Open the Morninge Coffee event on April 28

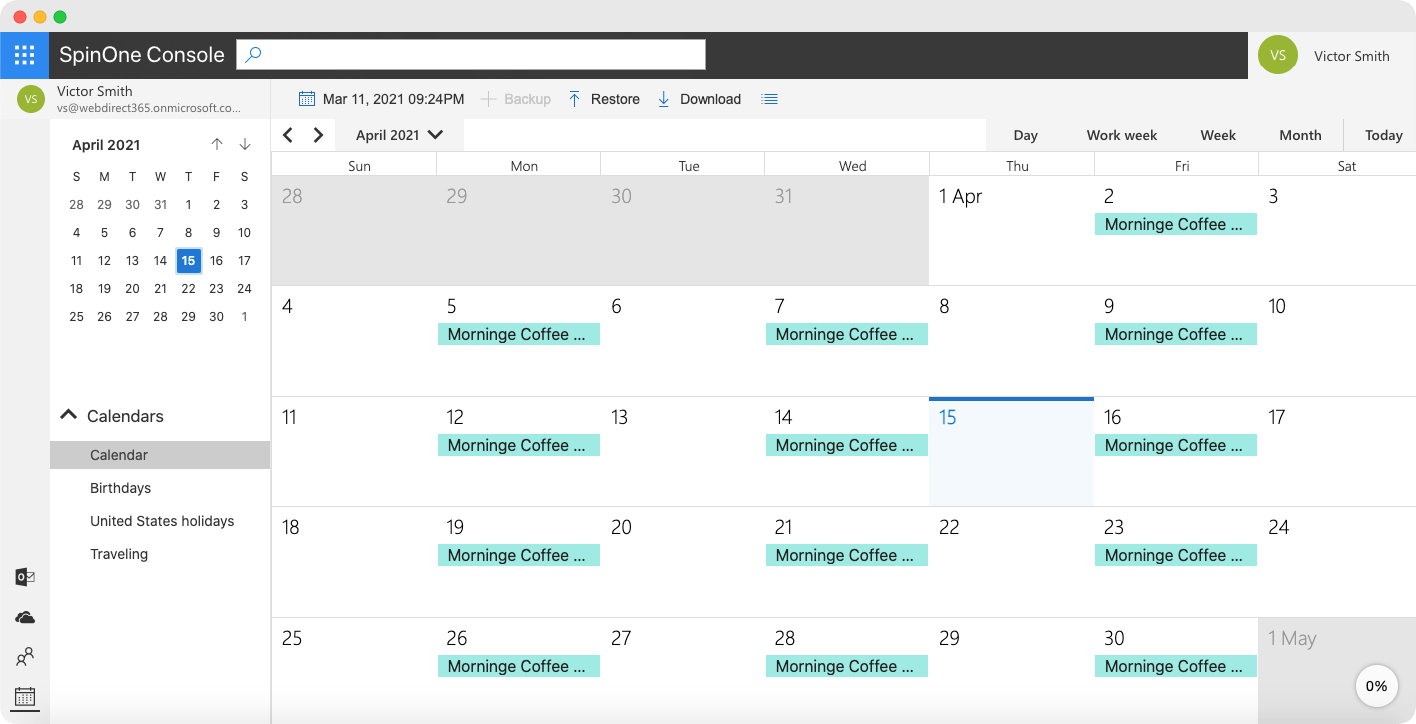coord(847,667)
